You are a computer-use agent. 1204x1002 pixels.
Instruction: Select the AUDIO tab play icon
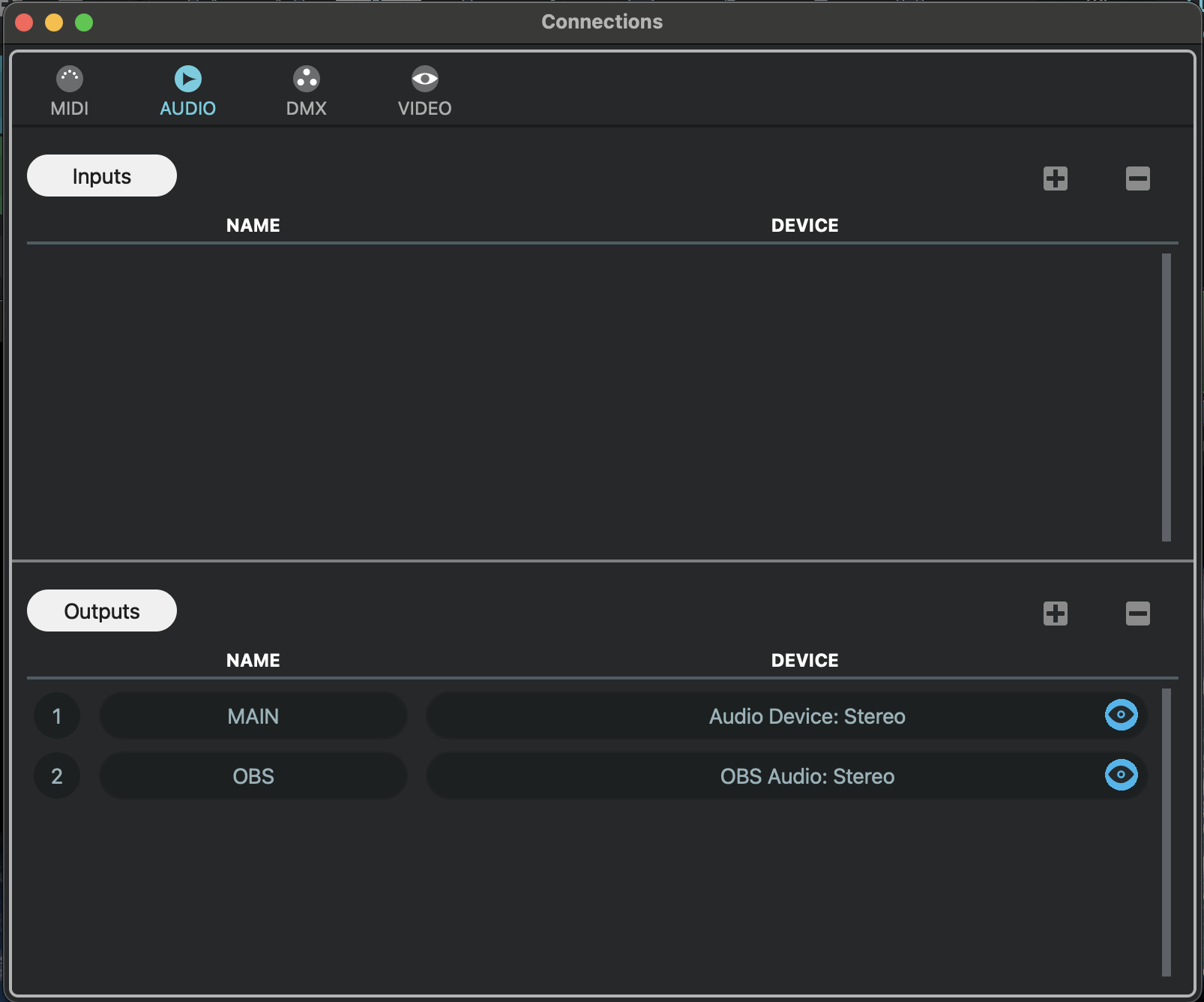point(187,79)
